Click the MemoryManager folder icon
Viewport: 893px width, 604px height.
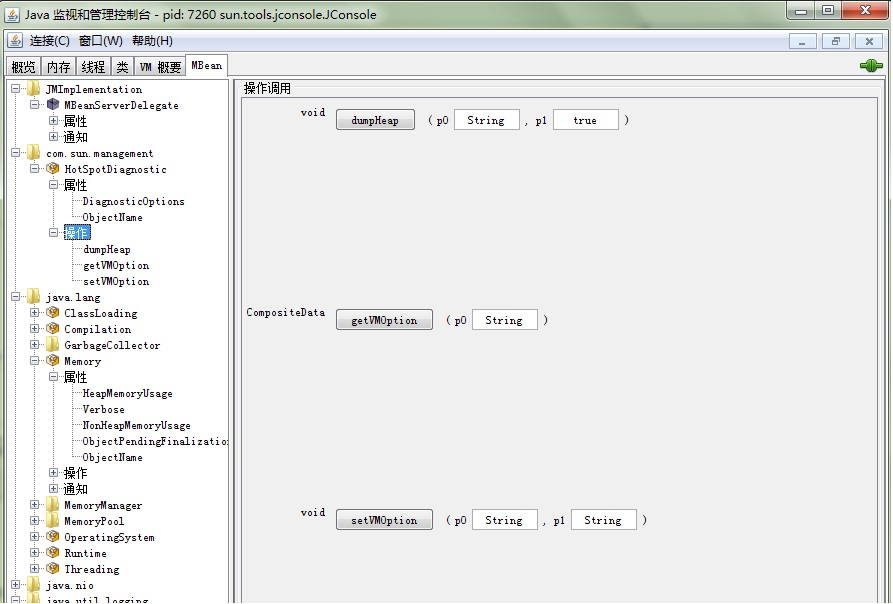tap(52, 504)
